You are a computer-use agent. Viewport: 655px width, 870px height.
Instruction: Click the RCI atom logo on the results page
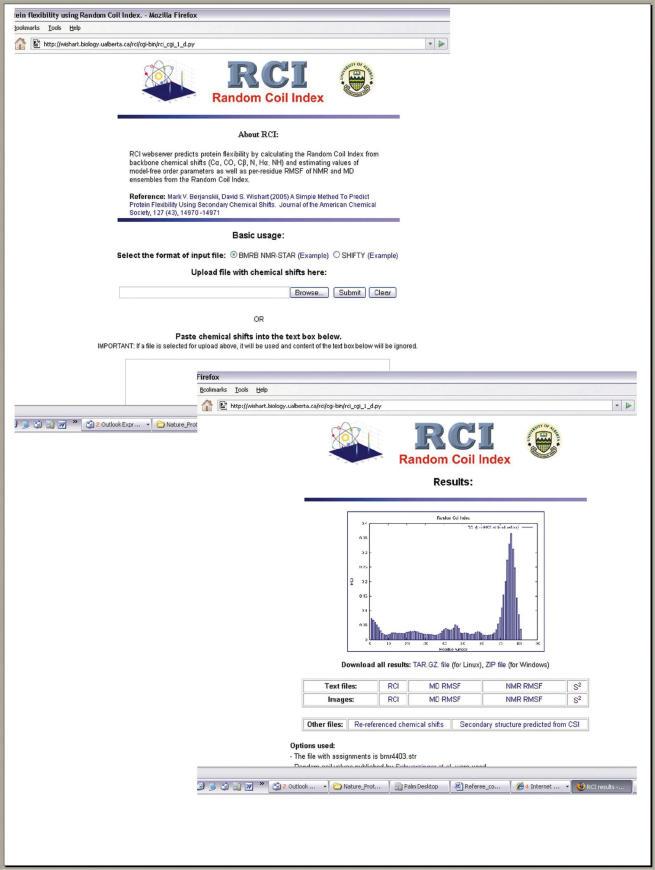point(356,448)
